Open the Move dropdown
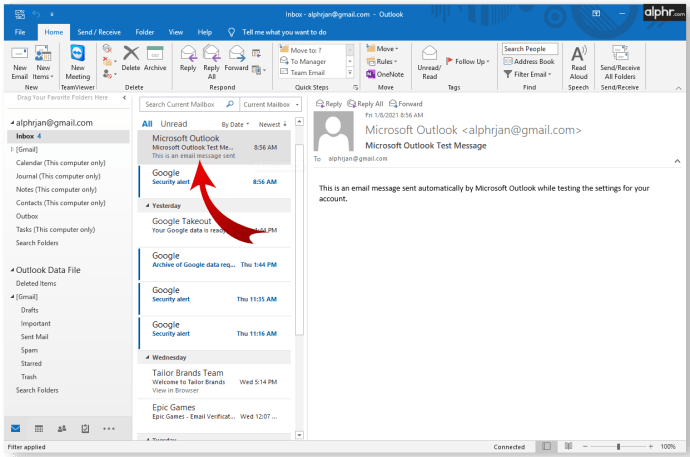The image size is (690, 457). [x=382, y=49]
